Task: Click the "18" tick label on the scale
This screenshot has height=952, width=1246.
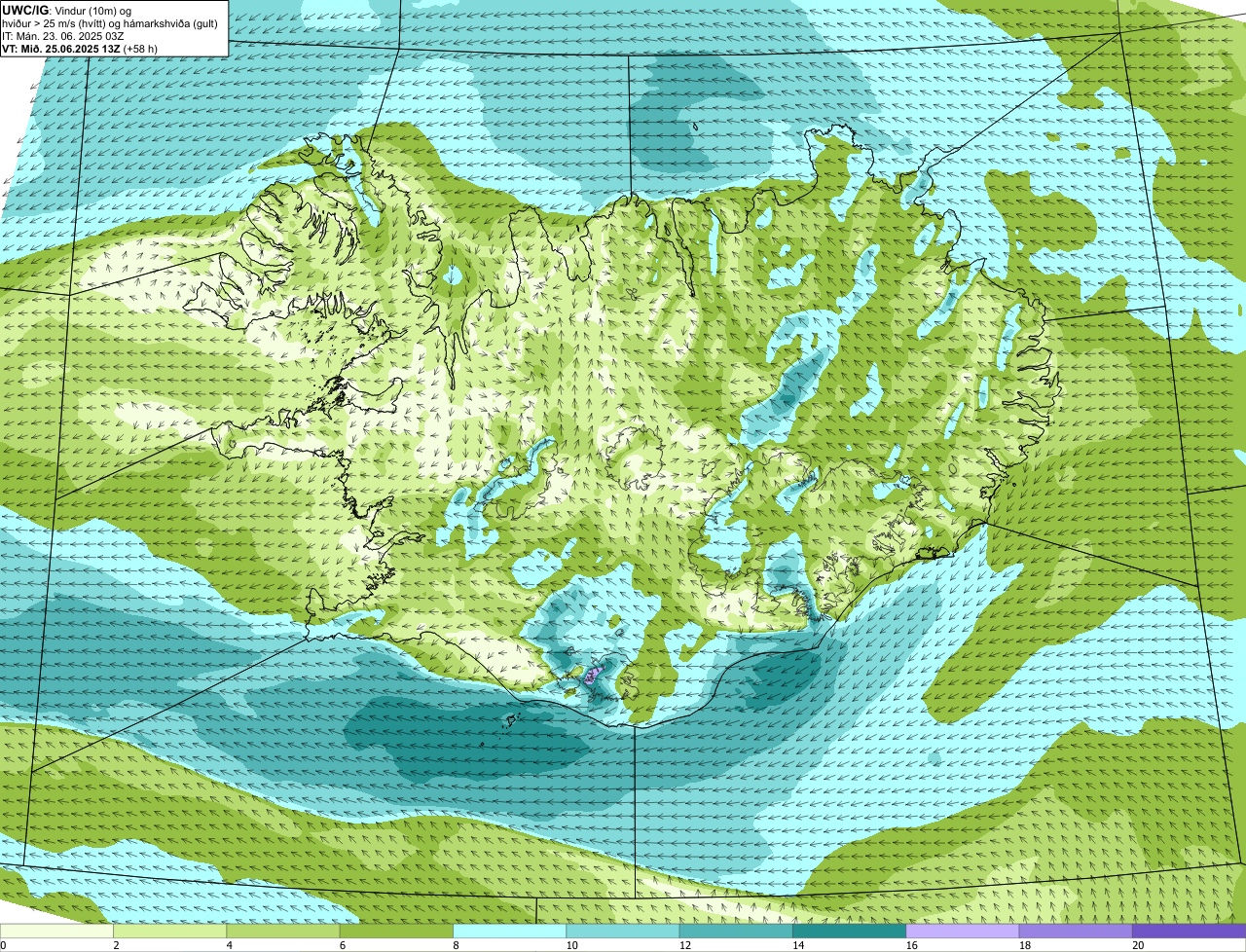Action: (x=1025, y=945)
